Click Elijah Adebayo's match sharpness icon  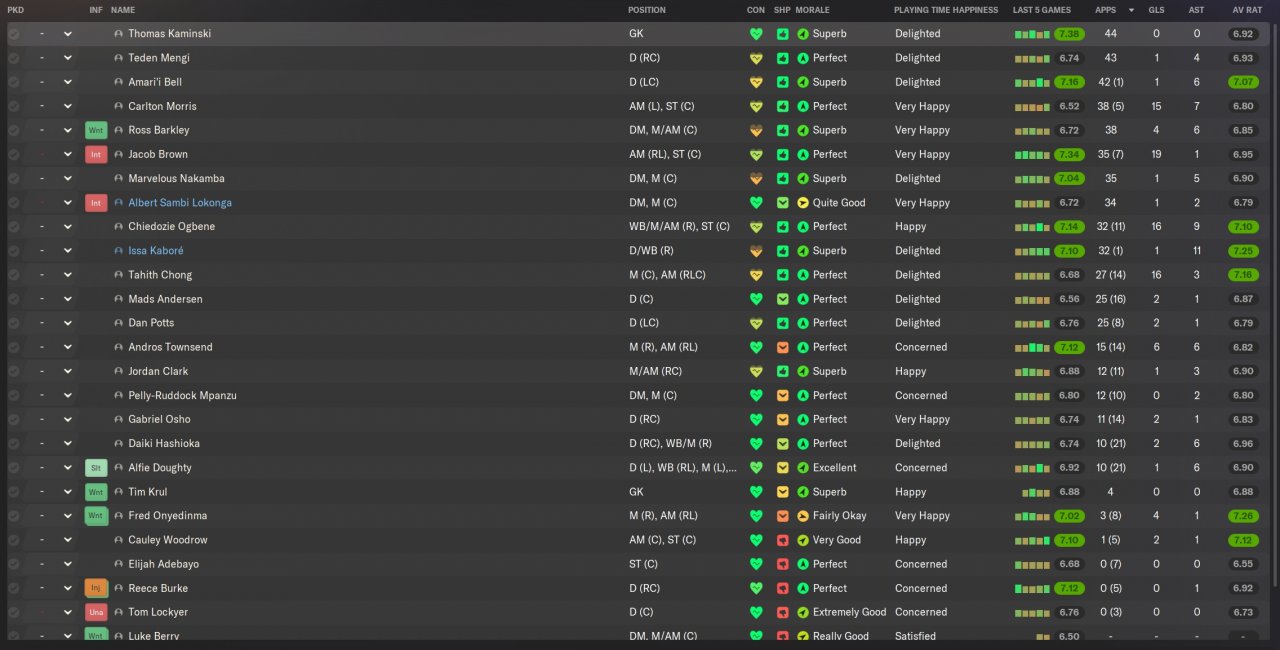click(x=783, y=564)
